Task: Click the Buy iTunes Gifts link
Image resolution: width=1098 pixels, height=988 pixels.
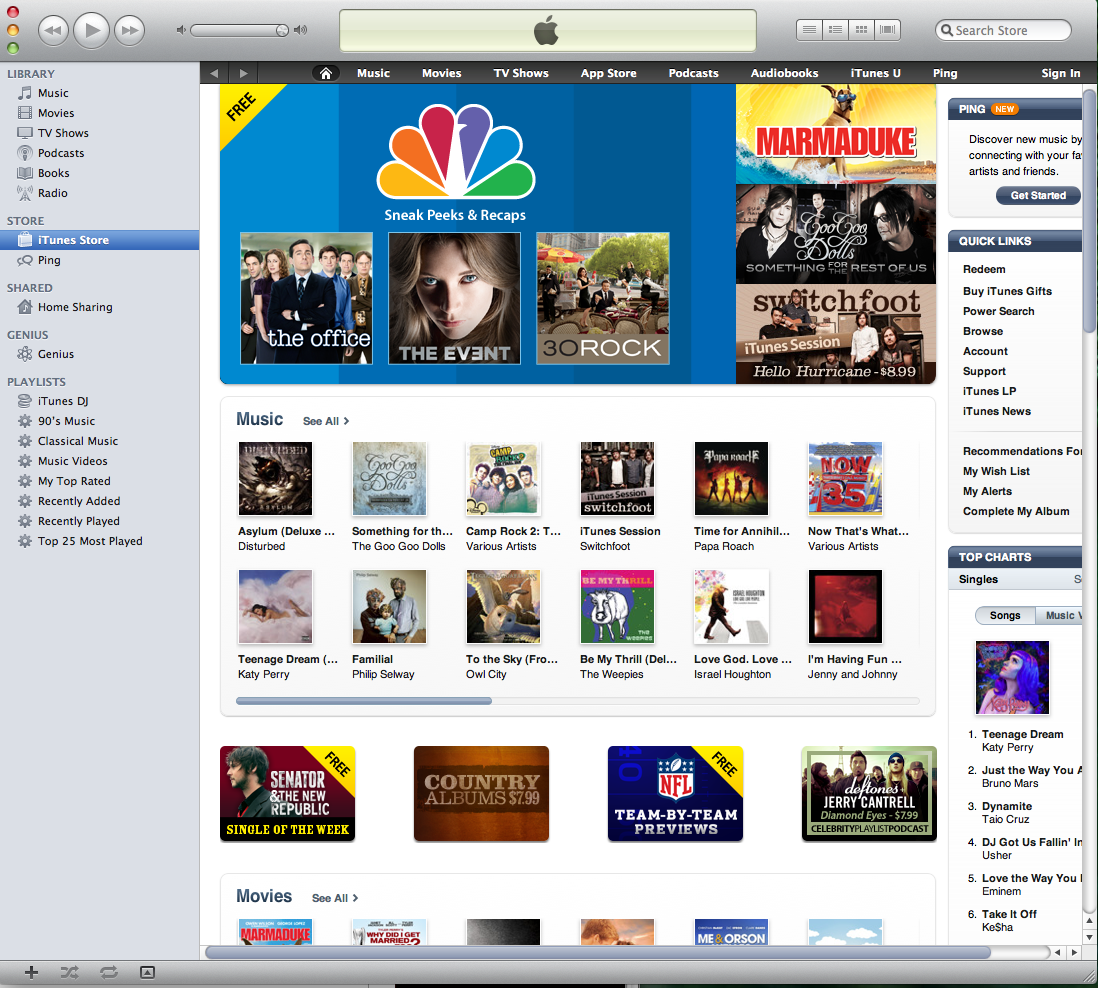Action: click(1007, 291)
